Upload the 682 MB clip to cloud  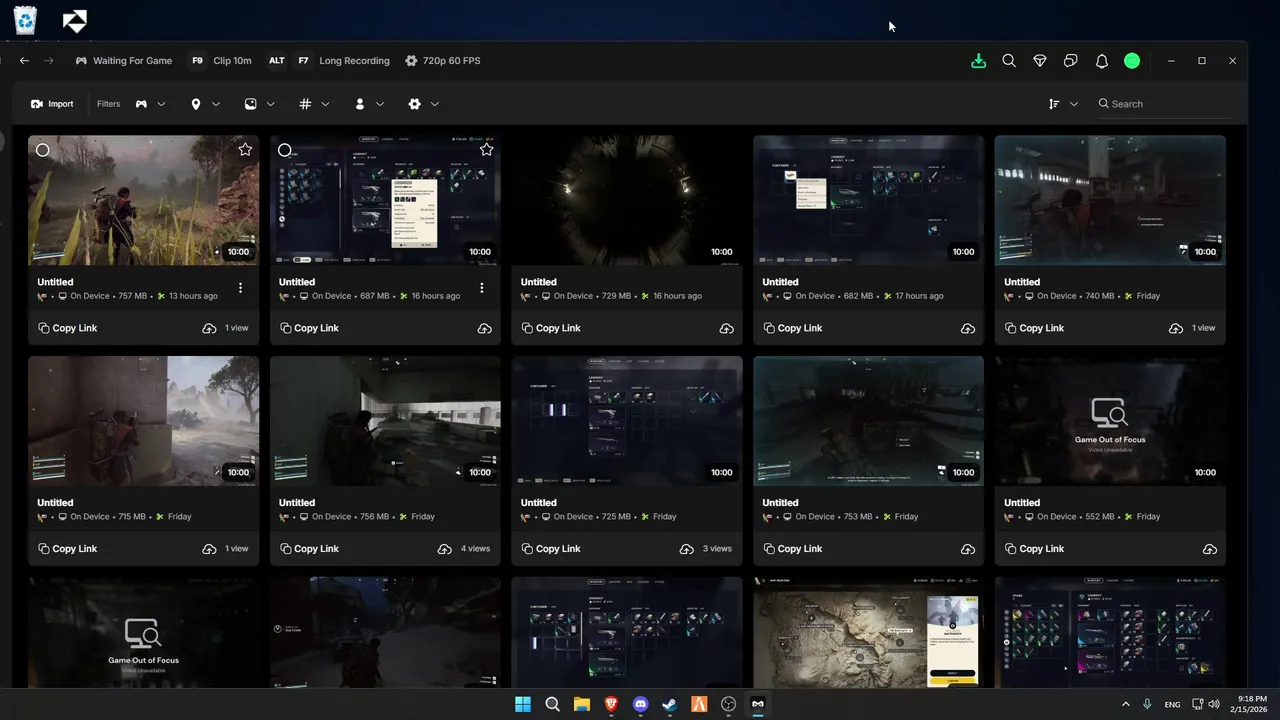coord(968,328)
